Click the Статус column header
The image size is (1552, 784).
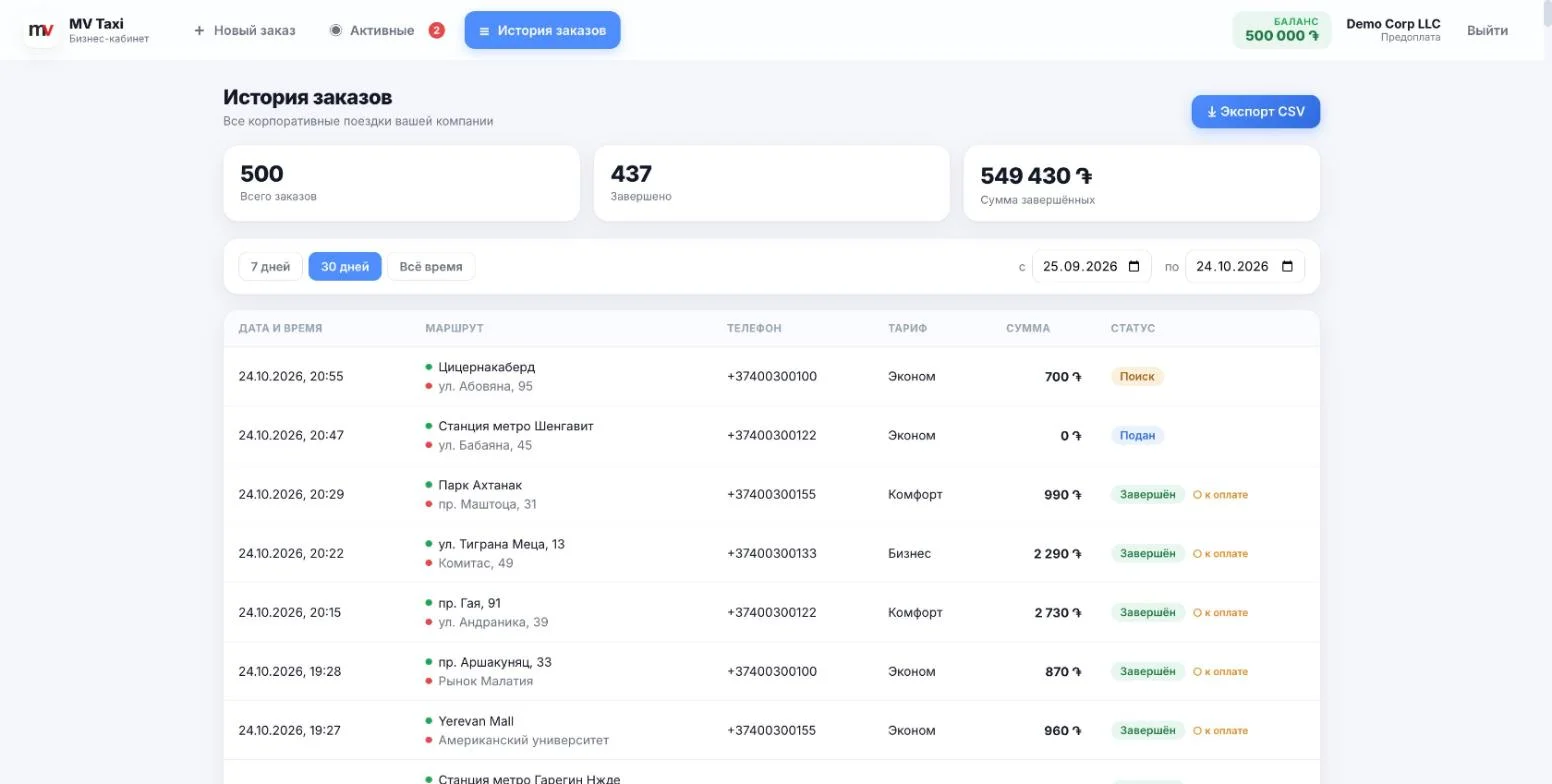(1132, 328)
